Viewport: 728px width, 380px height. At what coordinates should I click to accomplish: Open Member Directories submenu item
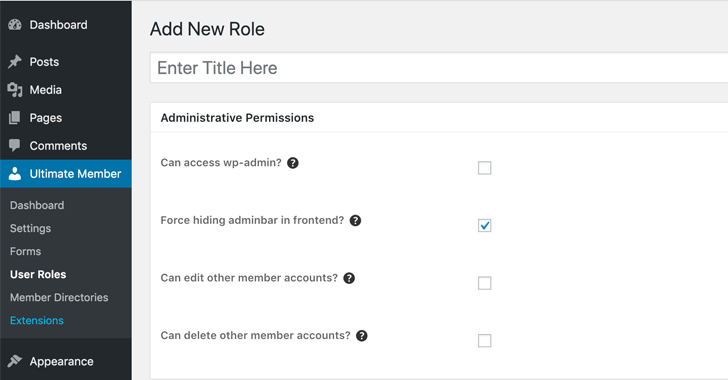click(x=59, y=298)
